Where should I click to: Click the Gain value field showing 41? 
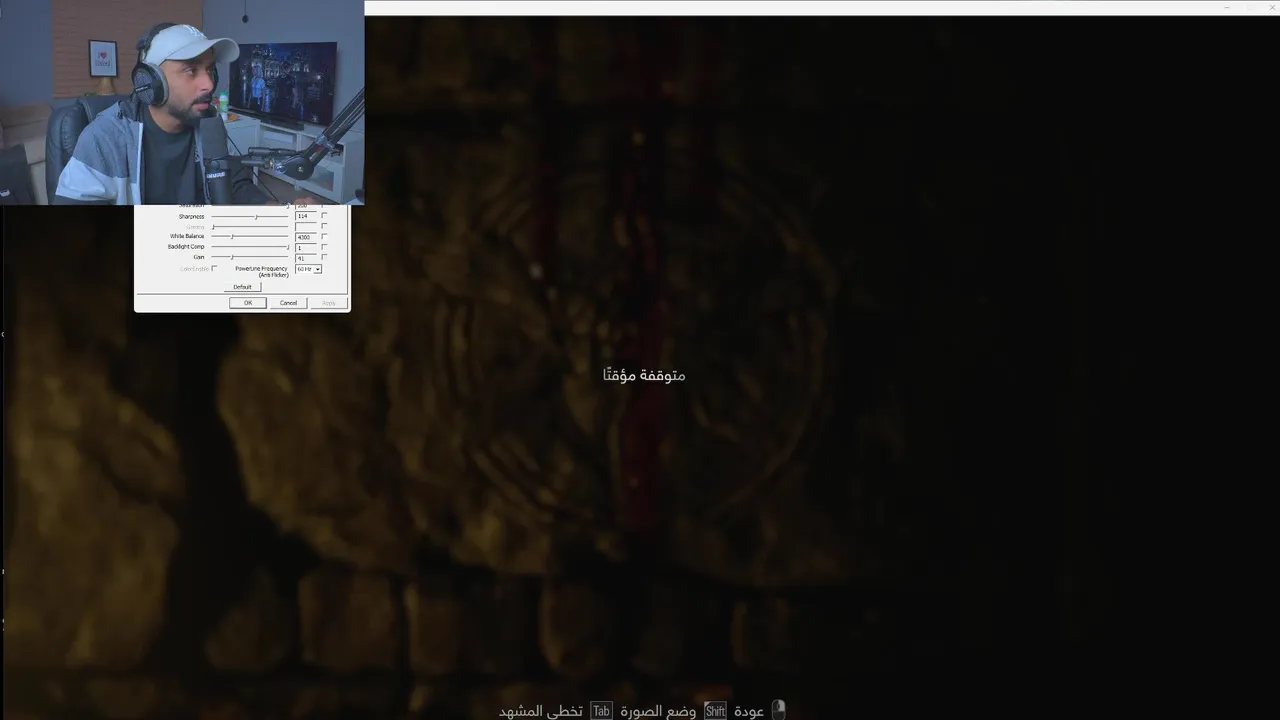306,258
